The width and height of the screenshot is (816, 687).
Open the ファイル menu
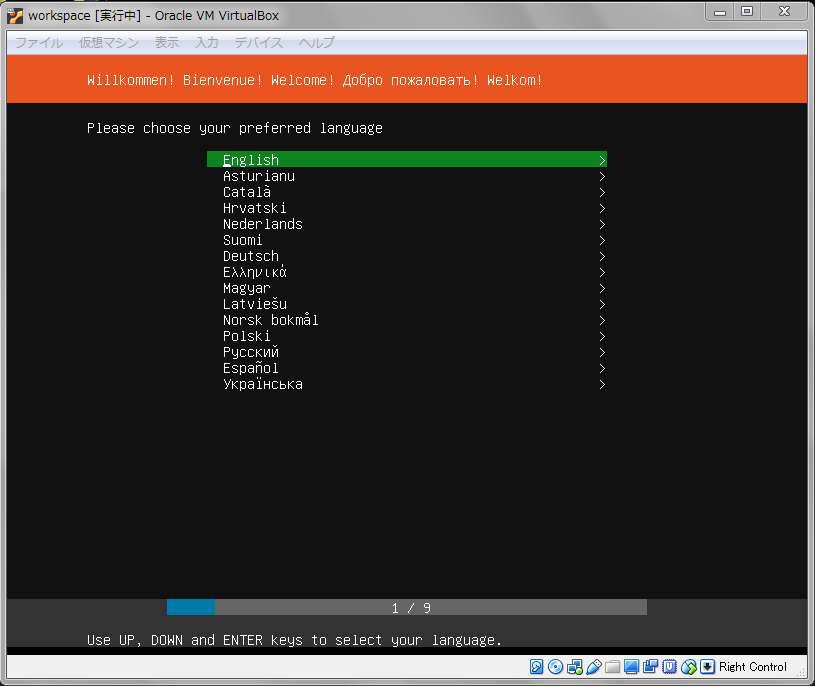39,43
